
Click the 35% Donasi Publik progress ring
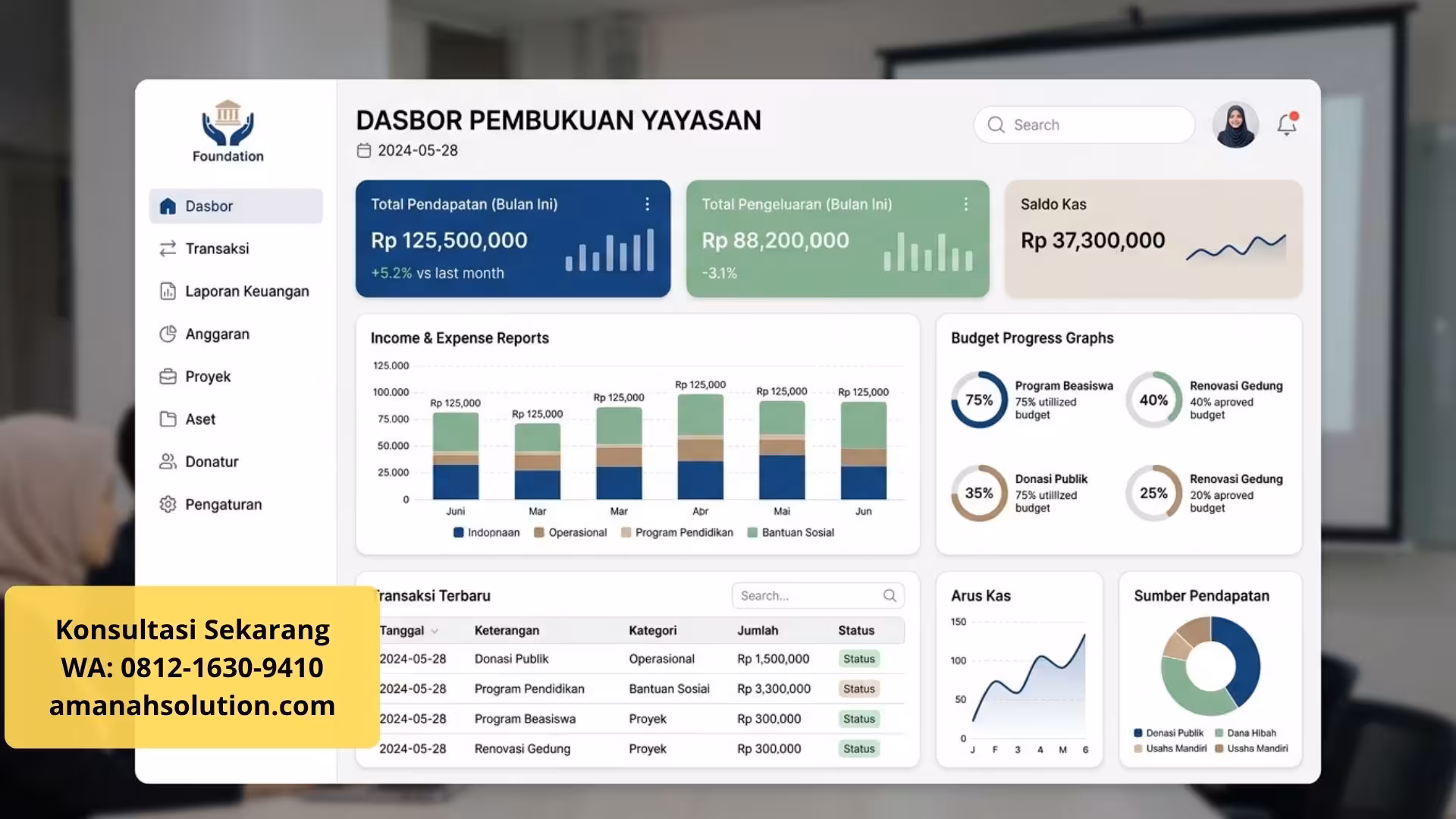(979, 493)
